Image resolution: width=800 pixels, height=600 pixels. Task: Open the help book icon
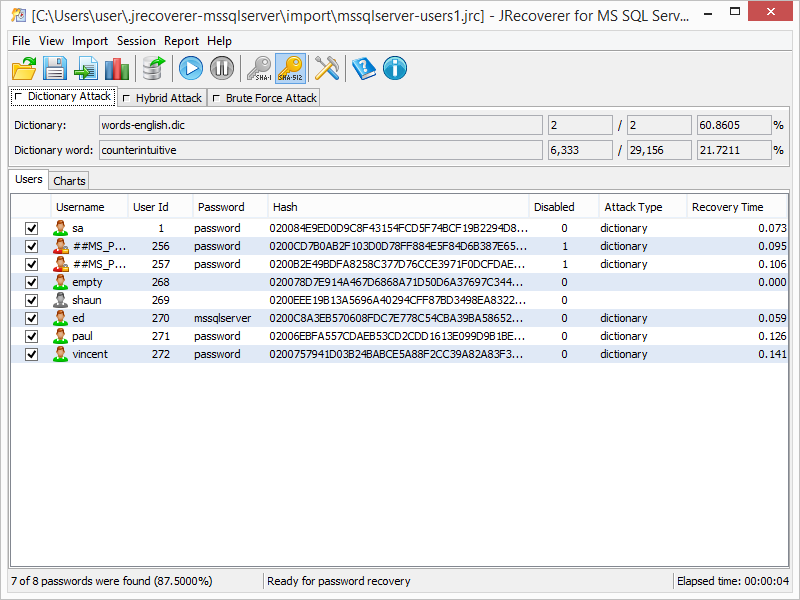[x=364, y=68]
